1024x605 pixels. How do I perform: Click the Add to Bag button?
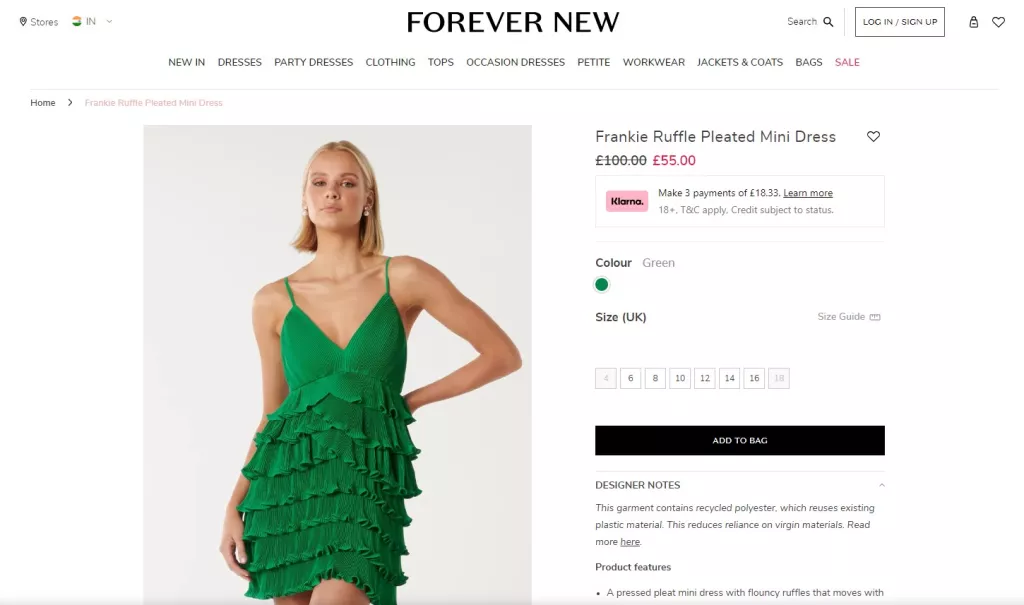click(740, 440)
